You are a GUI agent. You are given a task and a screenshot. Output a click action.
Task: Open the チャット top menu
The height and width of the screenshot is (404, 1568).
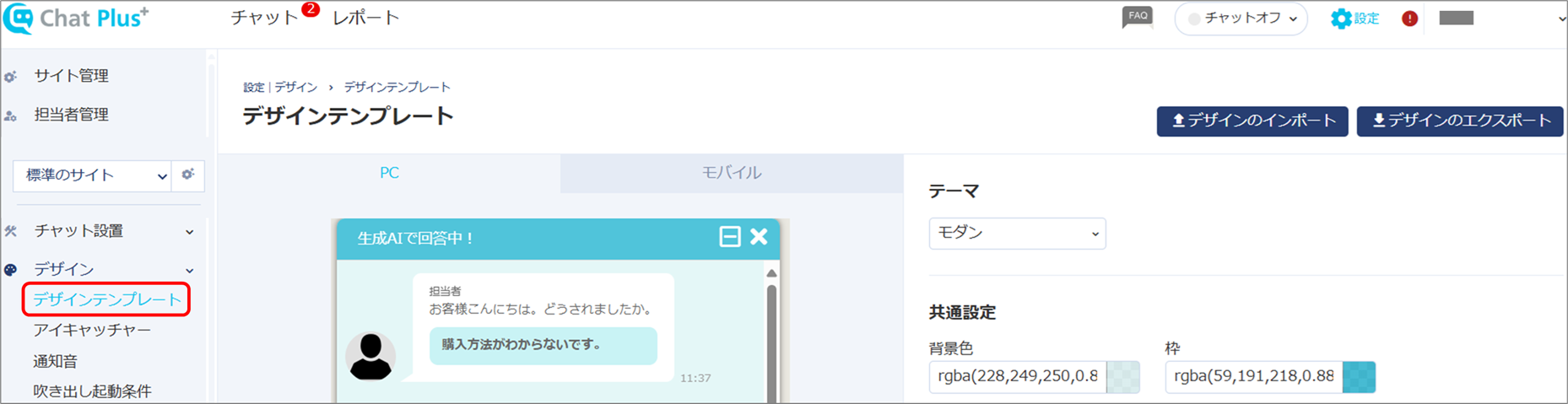(264, 18)
